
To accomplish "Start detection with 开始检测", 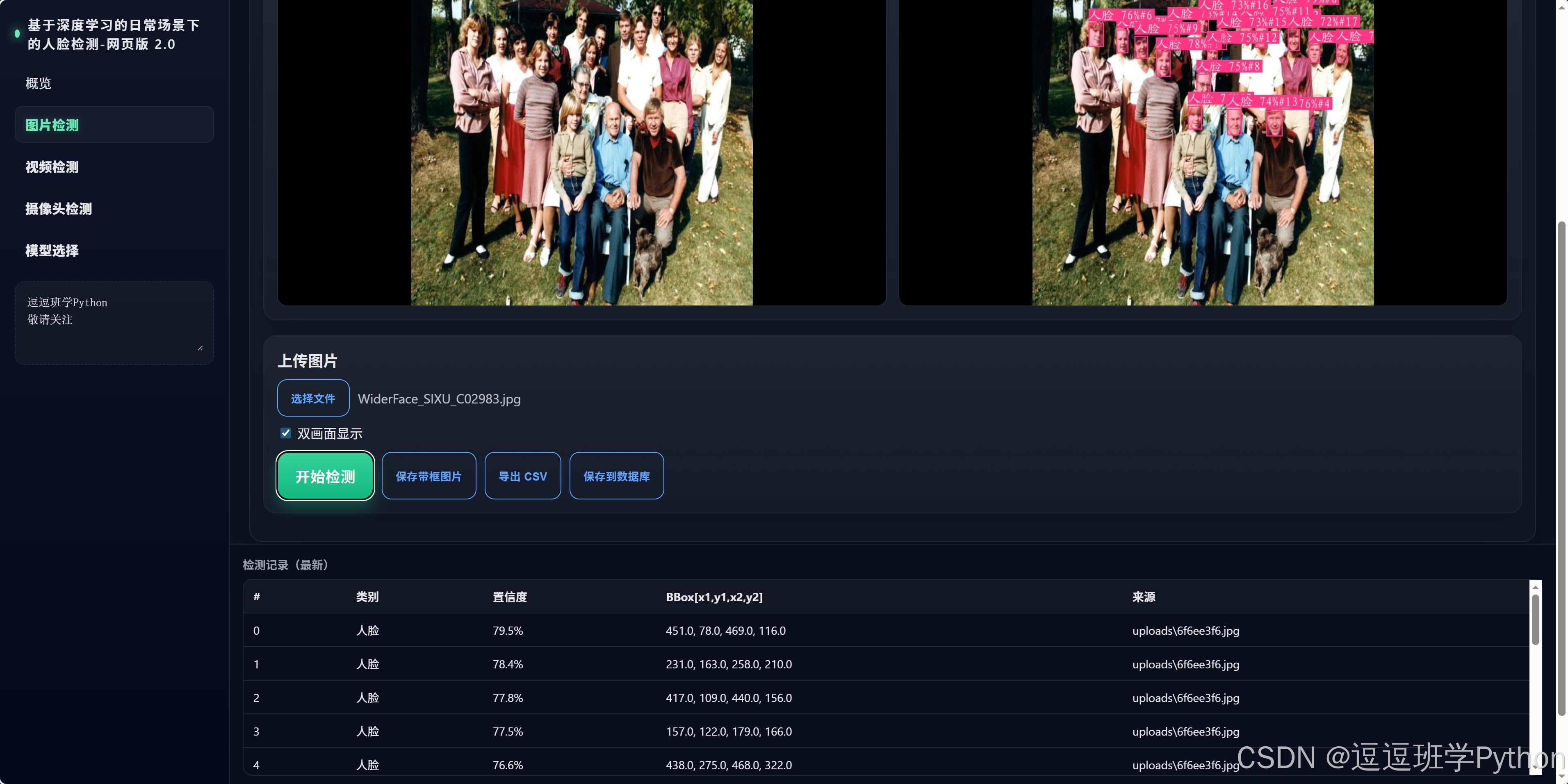I will pyautogui.click(x=325, y=476).
